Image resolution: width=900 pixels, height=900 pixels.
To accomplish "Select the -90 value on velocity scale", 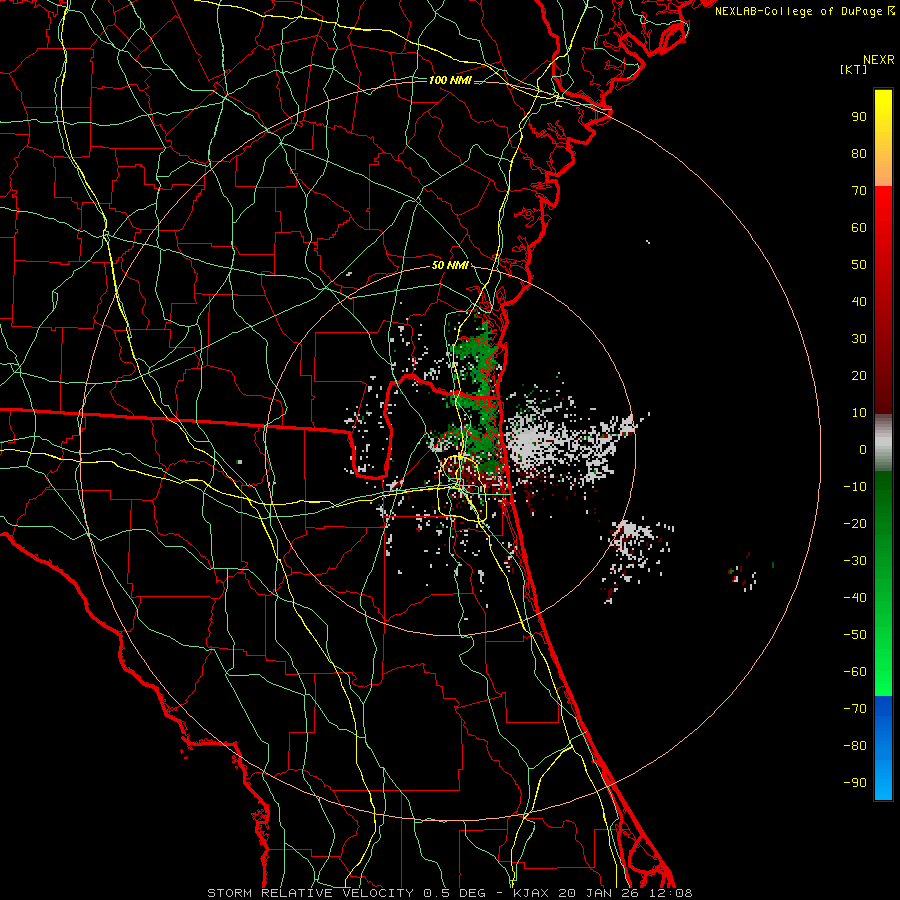I will (855, 783).
